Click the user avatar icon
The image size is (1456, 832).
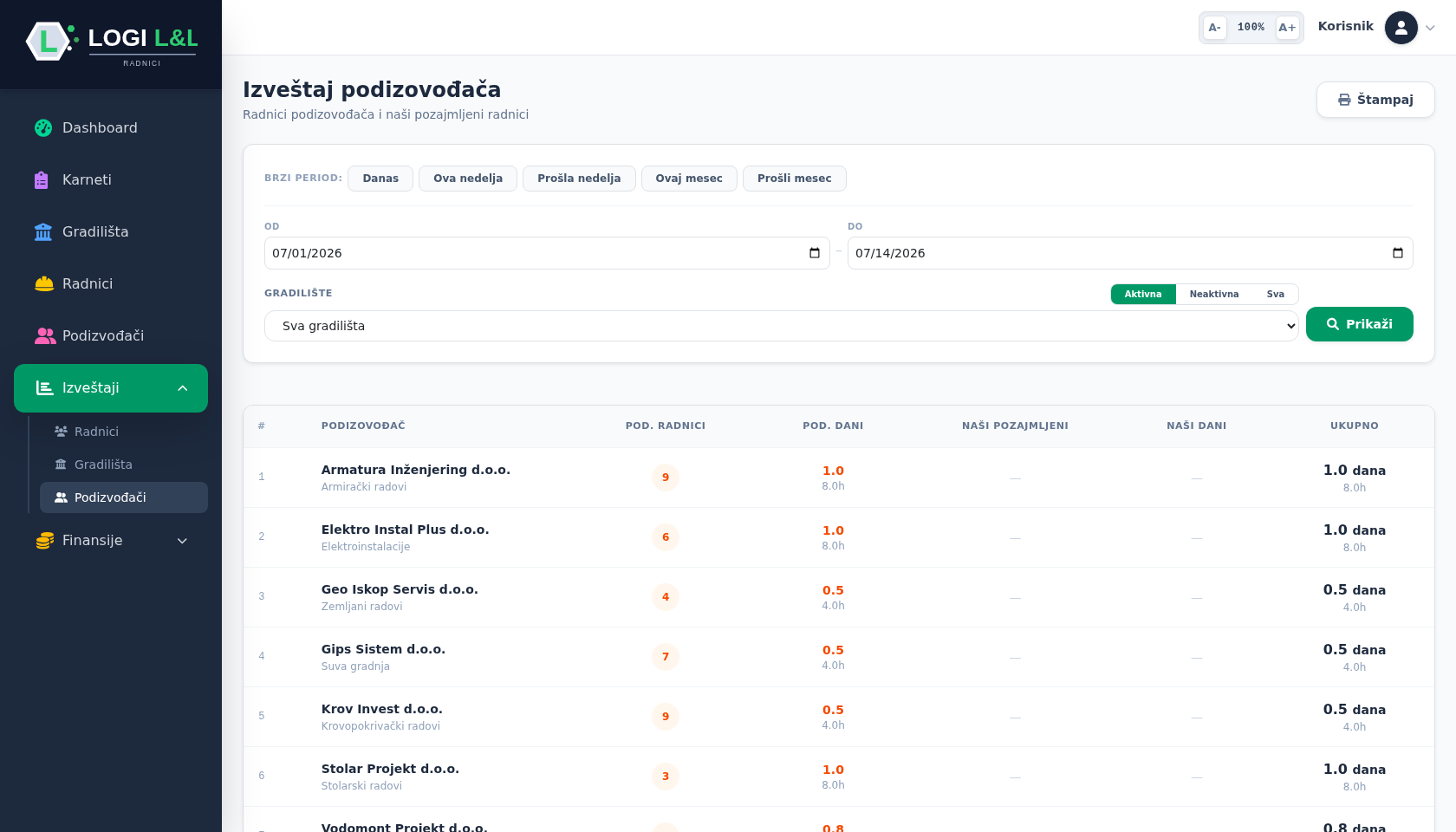[1401, 28]
